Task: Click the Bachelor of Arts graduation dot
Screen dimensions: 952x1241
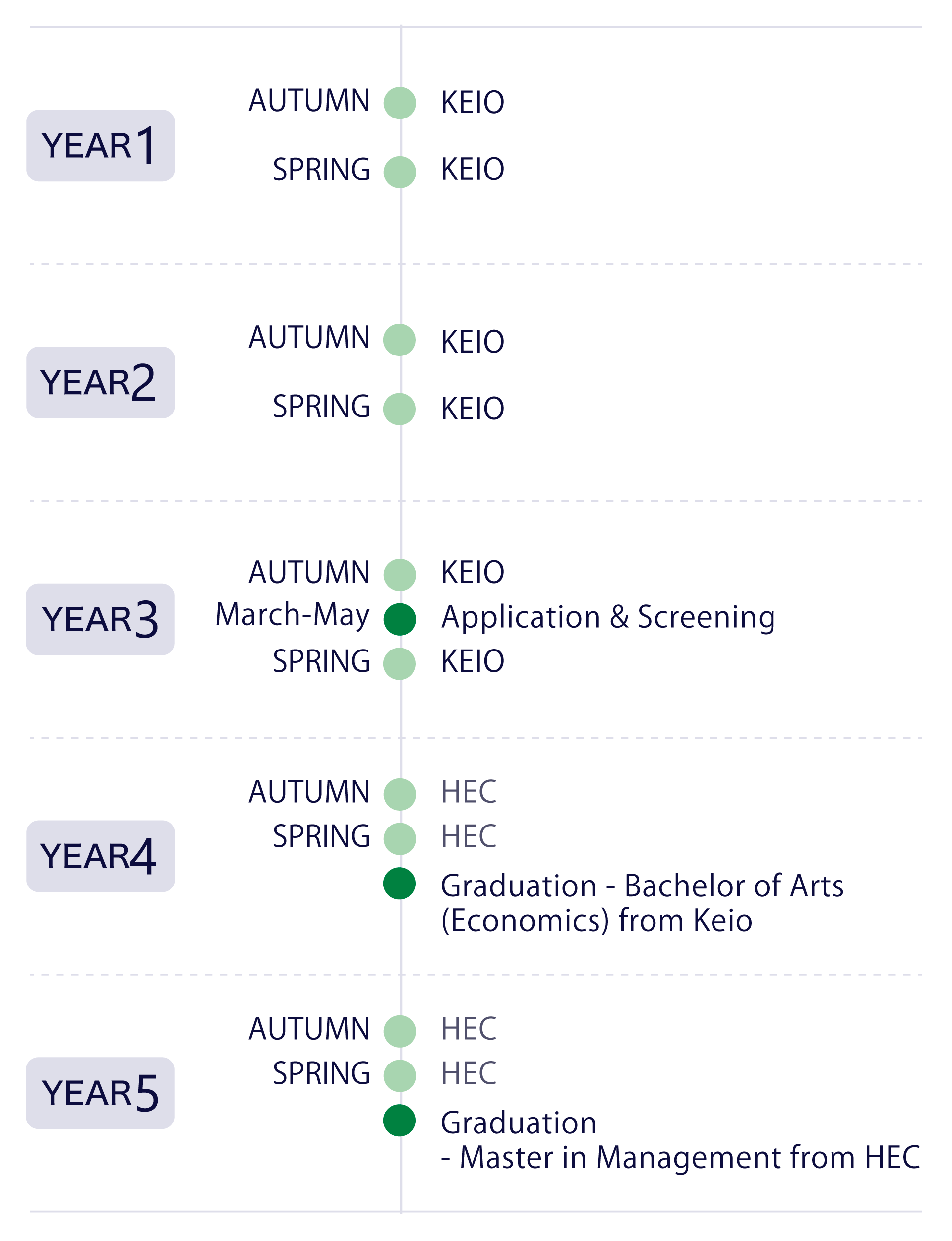Action: click(x=400, y=884)
